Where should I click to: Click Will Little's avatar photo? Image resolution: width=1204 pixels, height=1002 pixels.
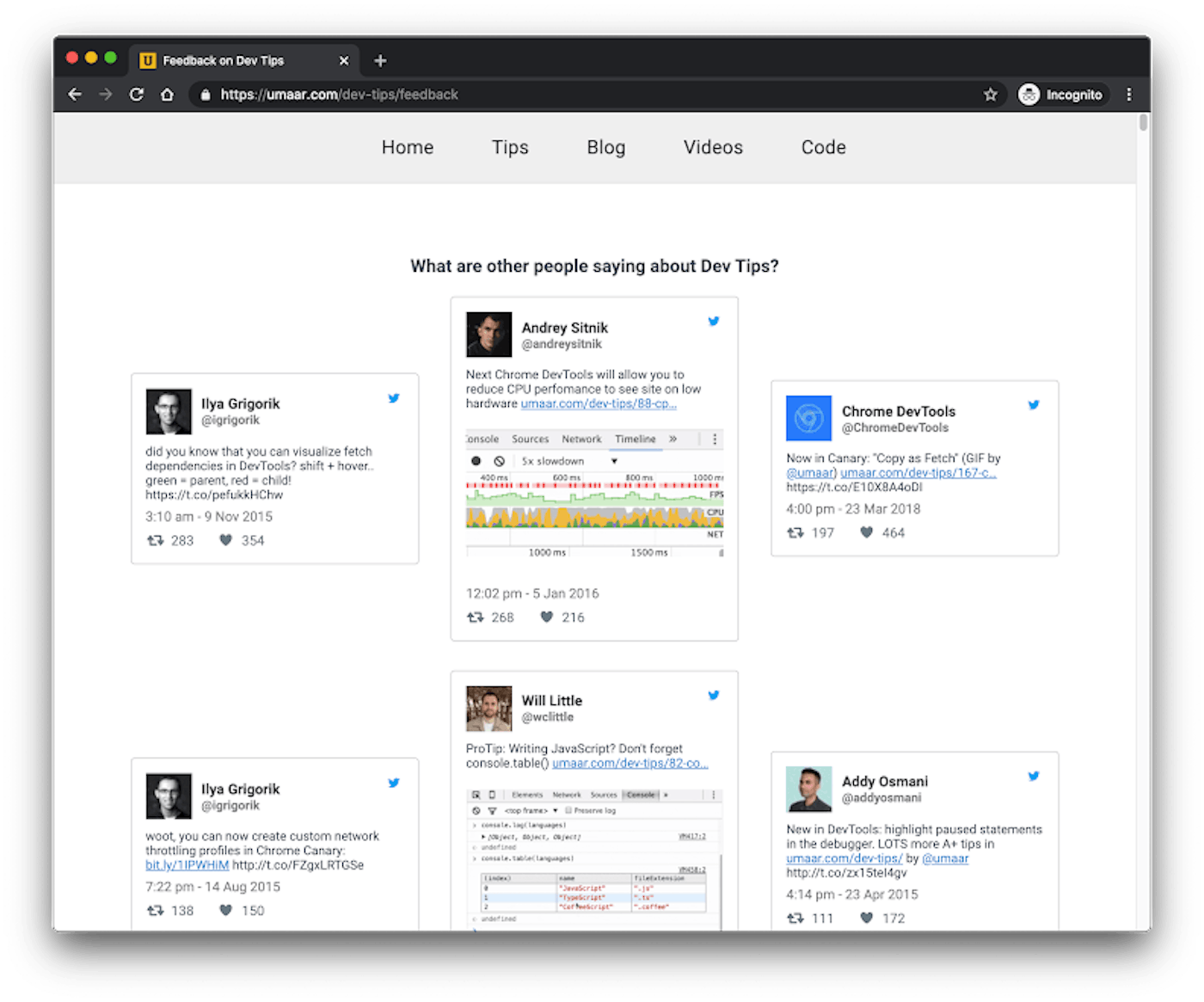[x=488, y=708]
